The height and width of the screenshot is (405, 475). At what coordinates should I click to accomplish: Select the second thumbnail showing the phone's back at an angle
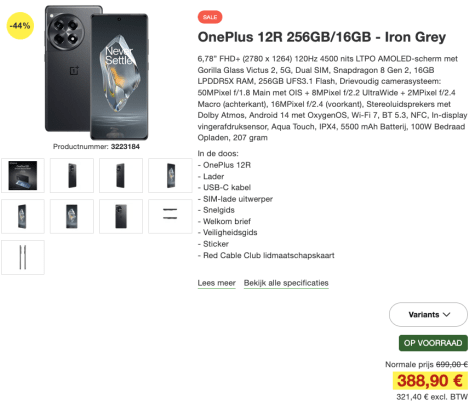(x=72, y=175)
